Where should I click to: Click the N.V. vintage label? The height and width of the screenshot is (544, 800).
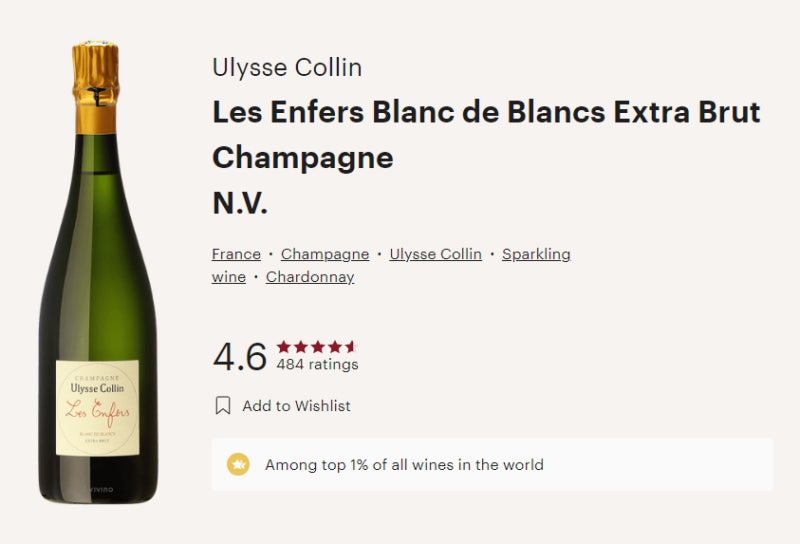coord(240,203)
